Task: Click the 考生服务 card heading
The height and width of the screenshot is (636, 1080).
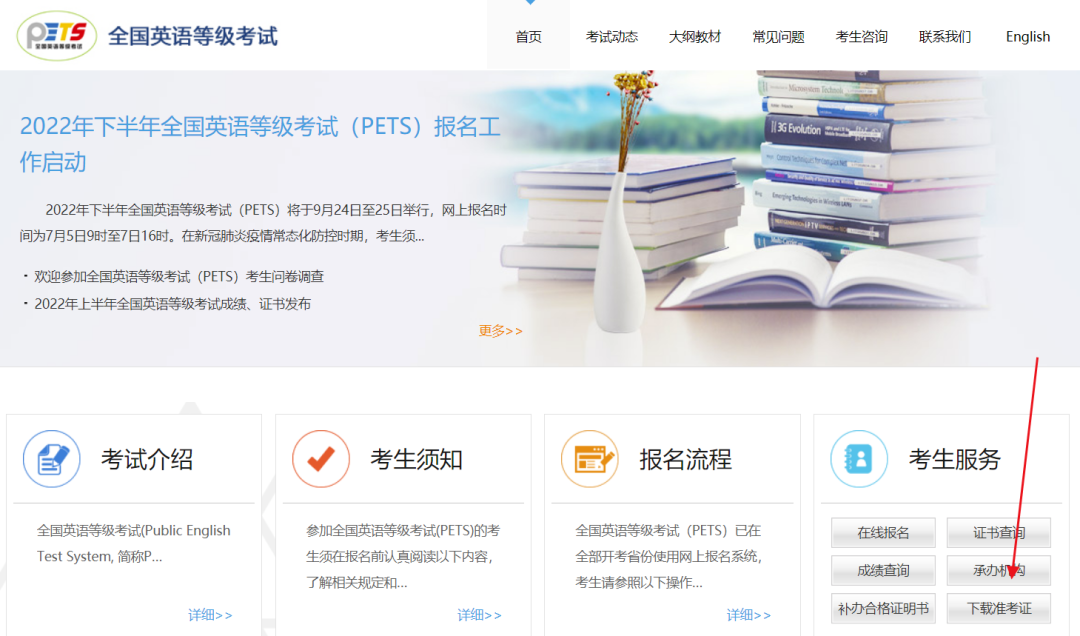Action: [x=955, y=459]
